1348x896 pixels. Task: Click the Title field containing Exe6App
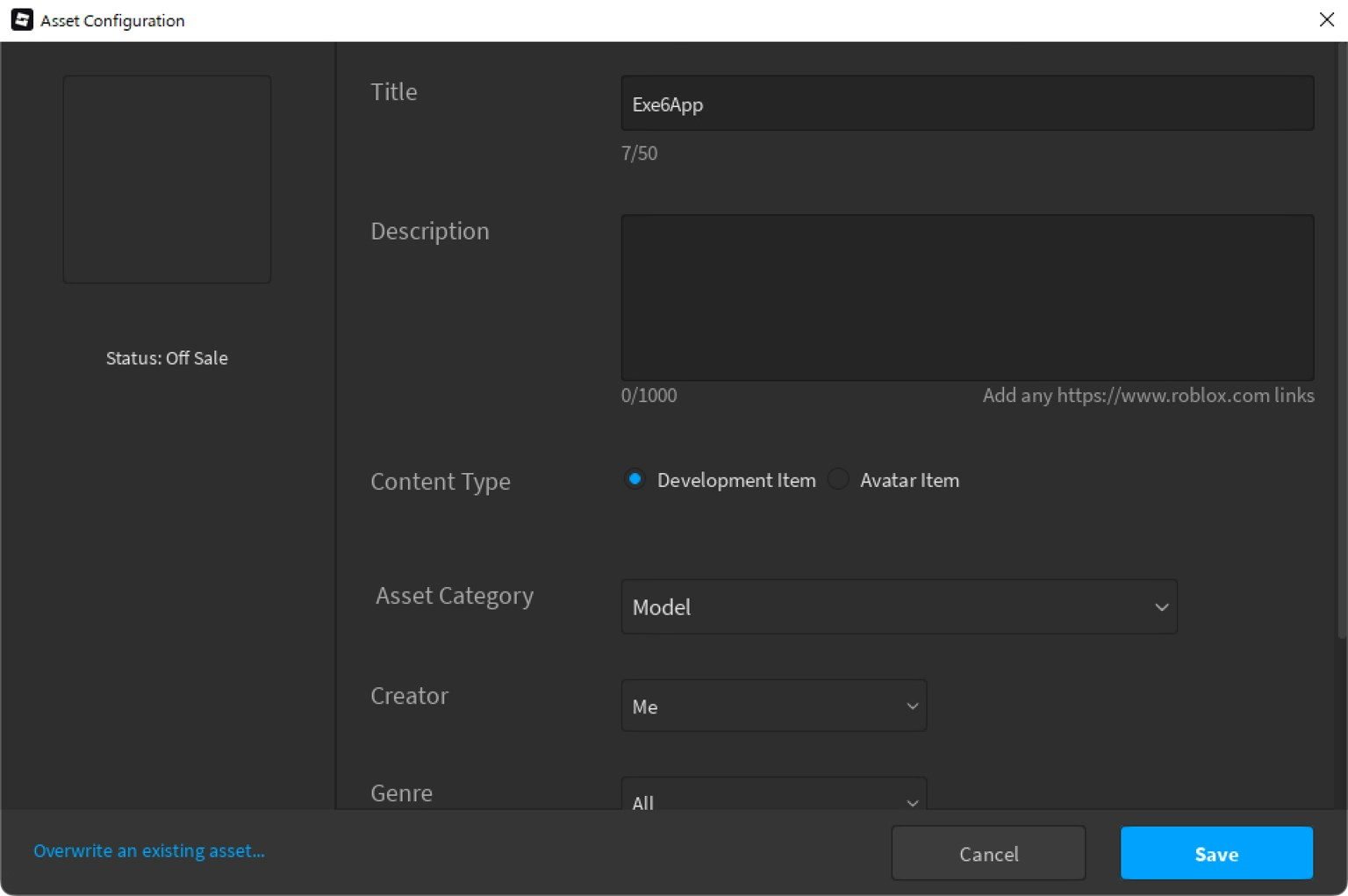click(x=967, y=104)
